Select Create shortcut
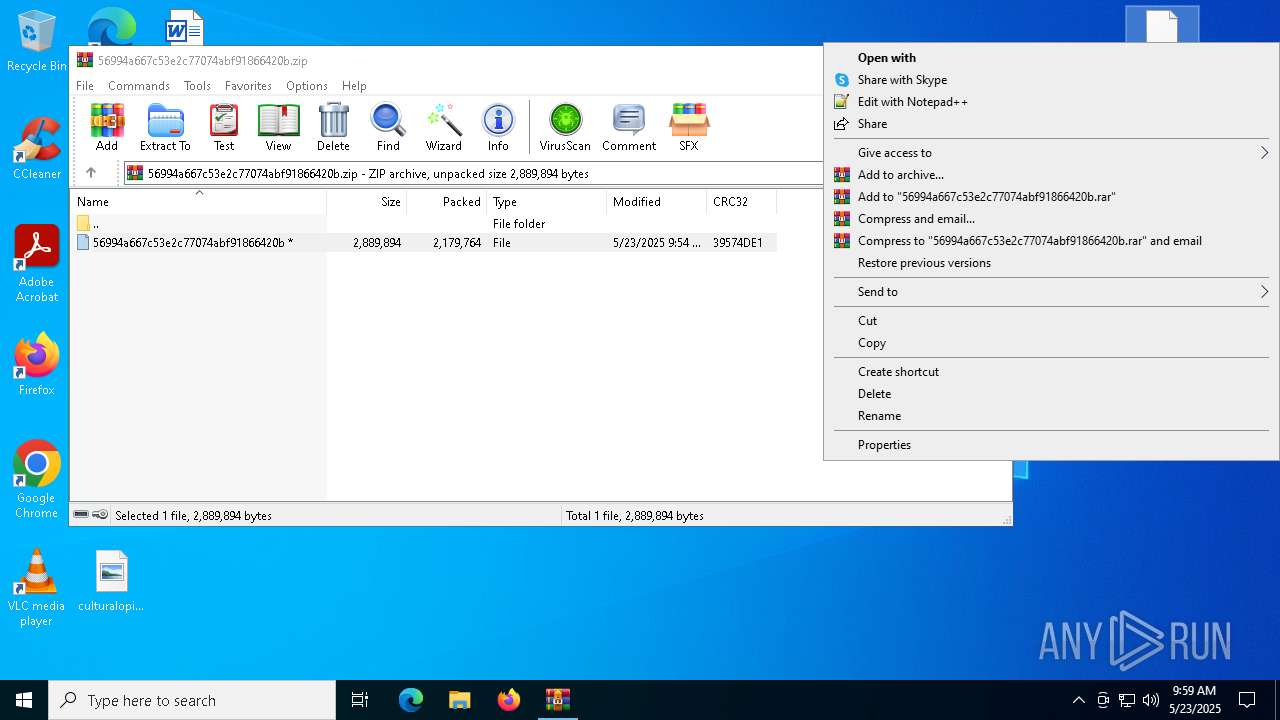This screenshot has width=1280, height=720. tap(1052, 372)
